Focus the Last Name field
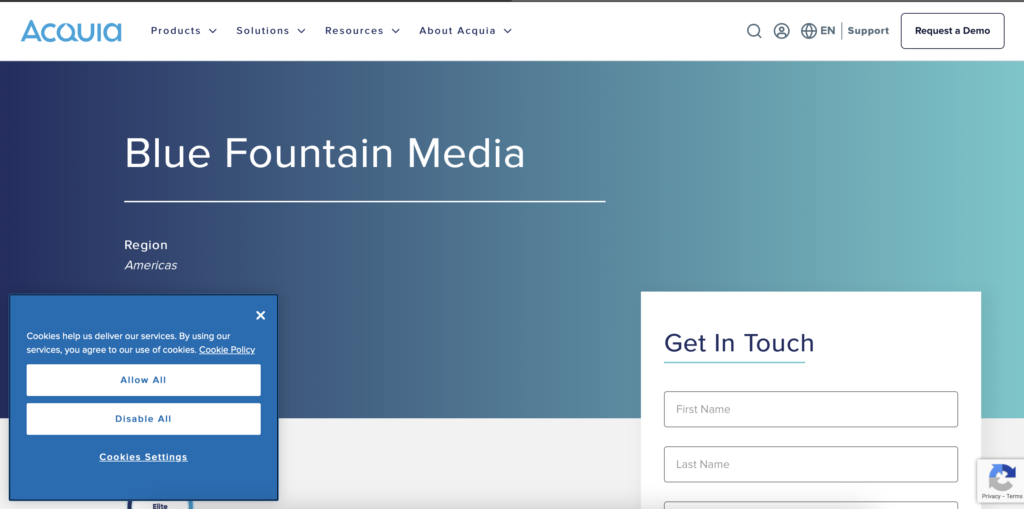 (x=810, y=464)
